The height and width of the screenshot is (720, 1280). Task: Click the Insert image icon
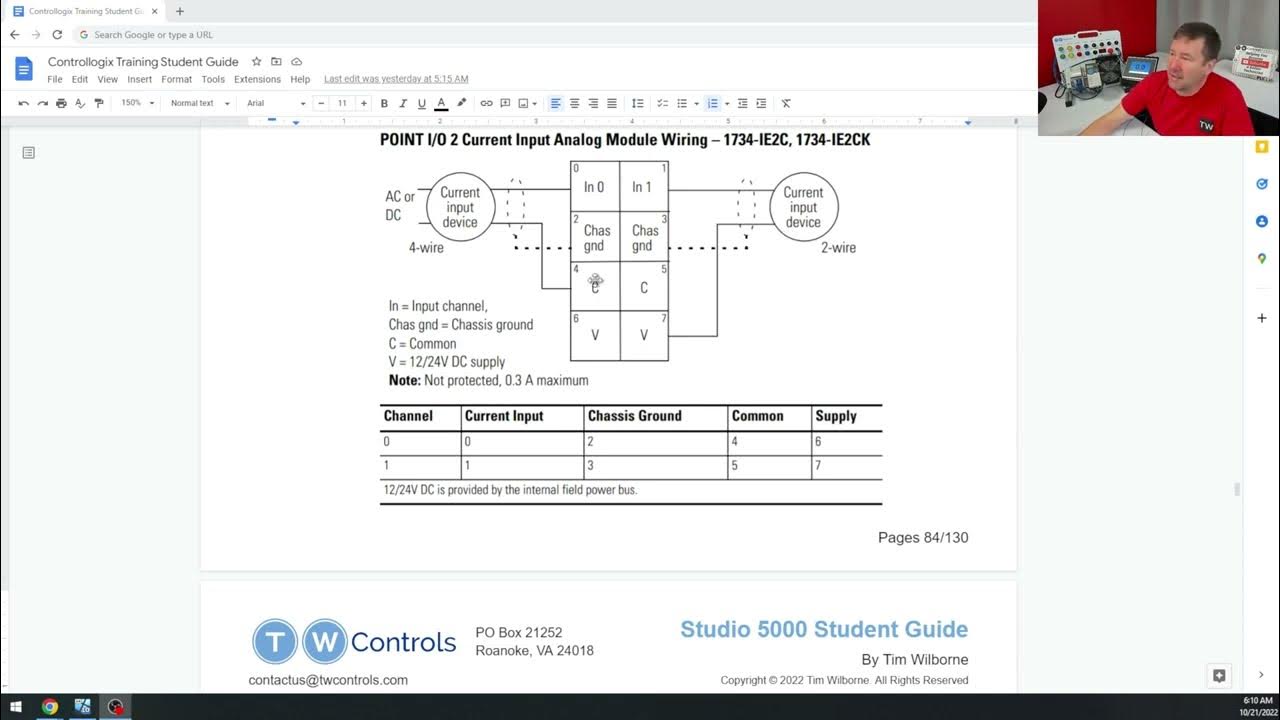point(523,103)
